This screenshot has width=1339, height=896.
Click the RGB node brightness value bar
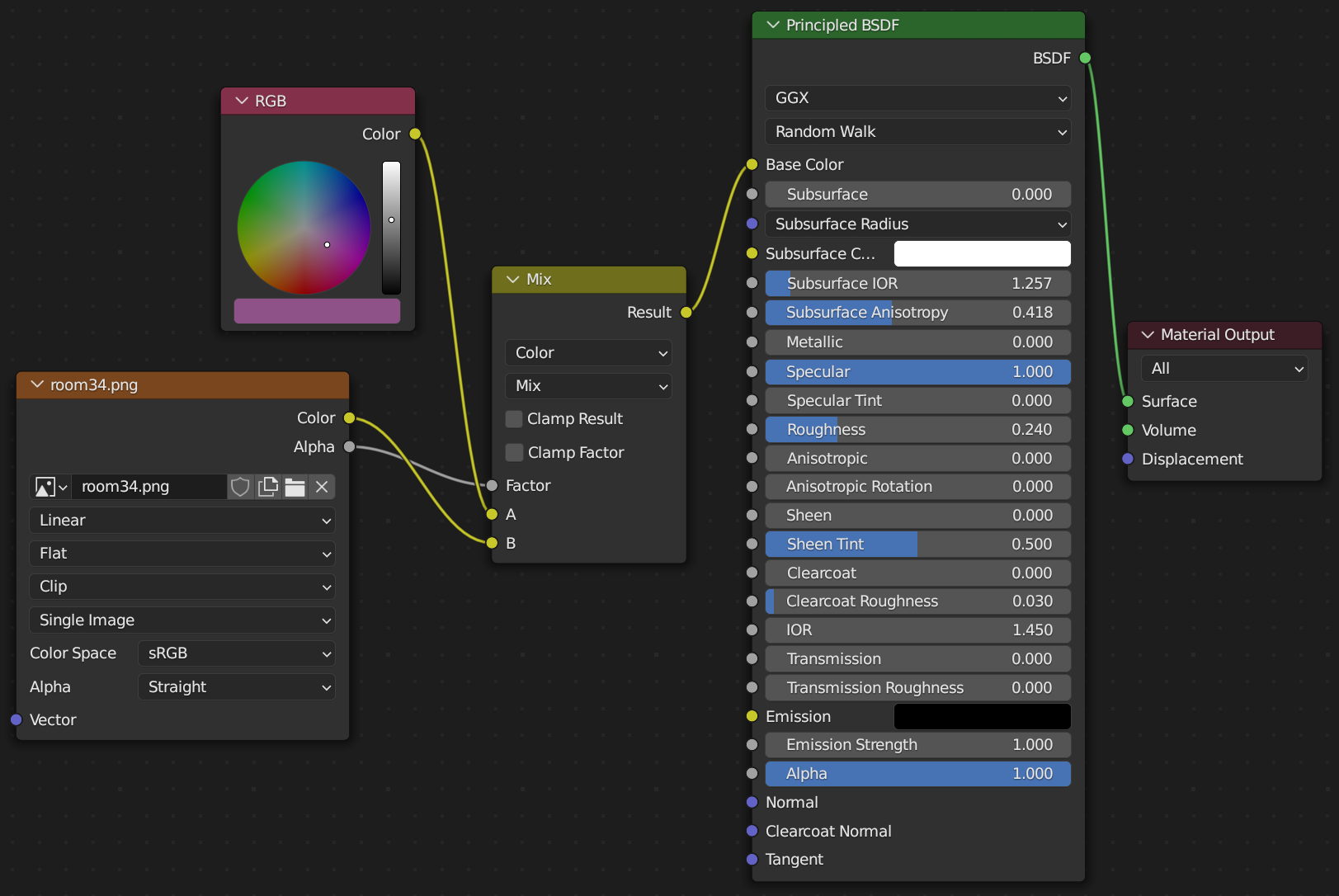pos(391,228)
